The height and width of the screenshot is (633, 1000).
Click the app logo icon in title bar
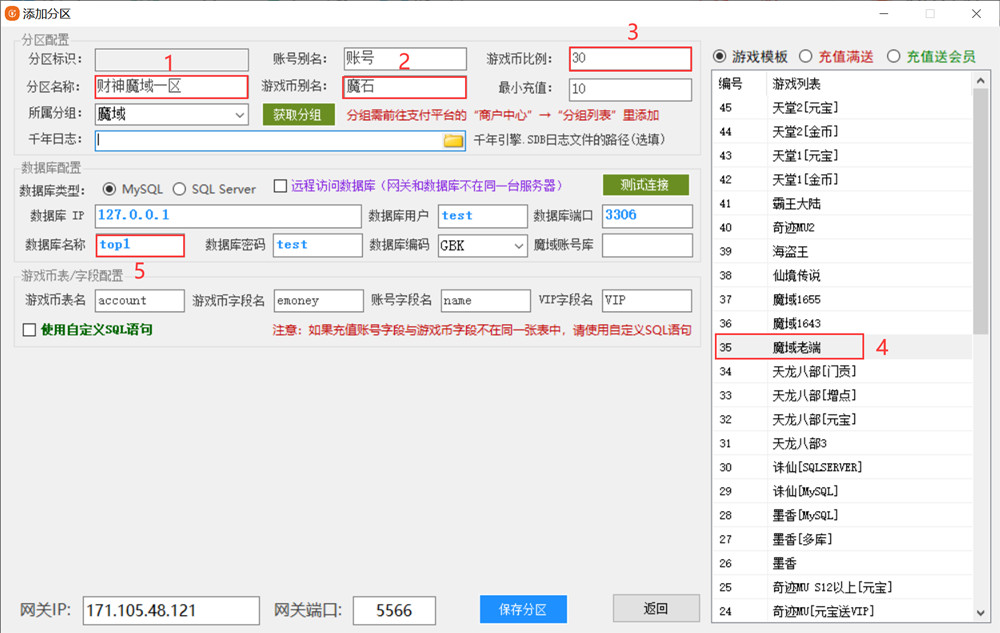click(11, 13)
